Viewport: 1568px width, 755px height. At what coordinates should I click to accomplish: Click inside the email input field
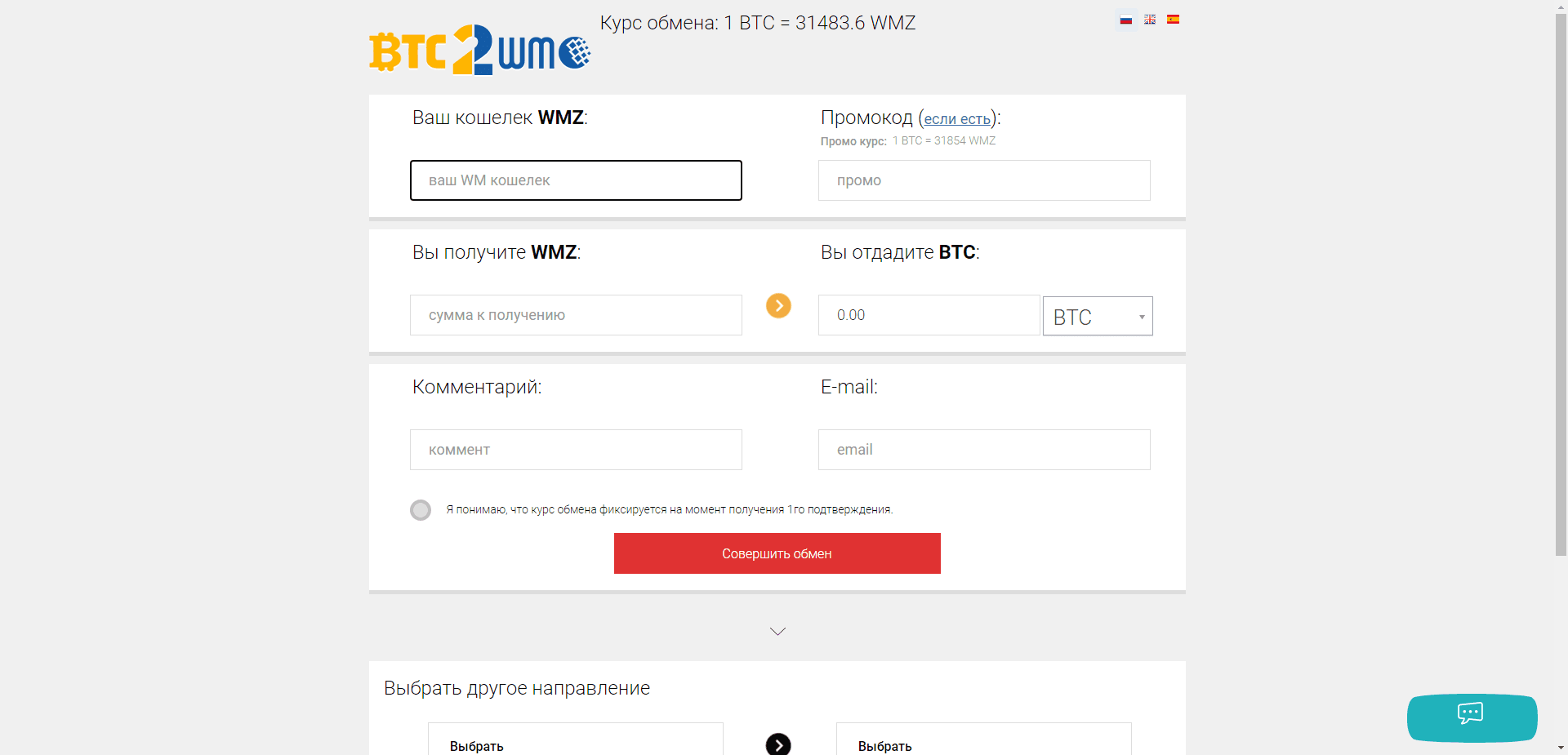click(983, 449)
